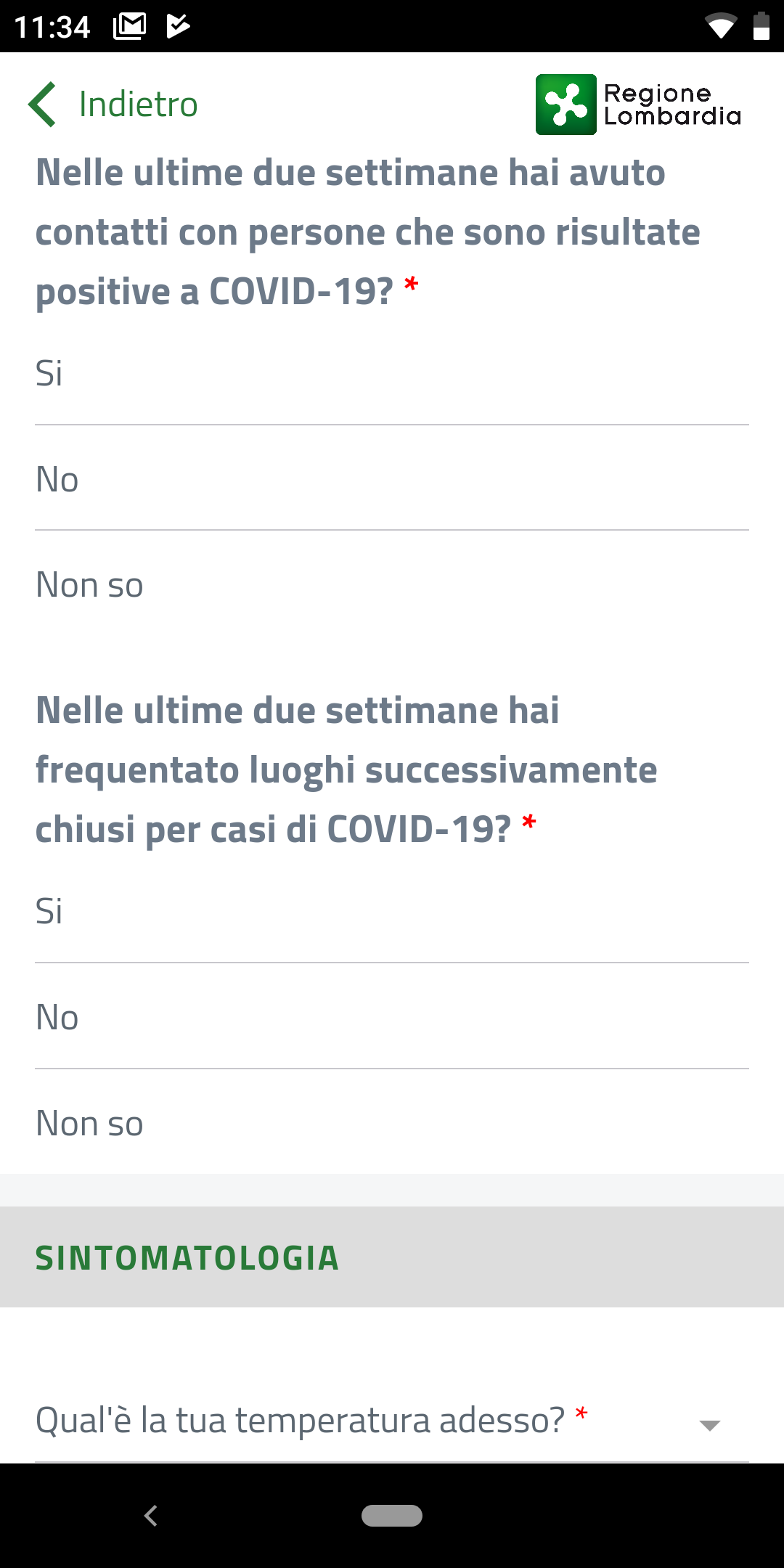Tap the home pill navigation button
The image size is (784, 1568).
[392, 1516]
